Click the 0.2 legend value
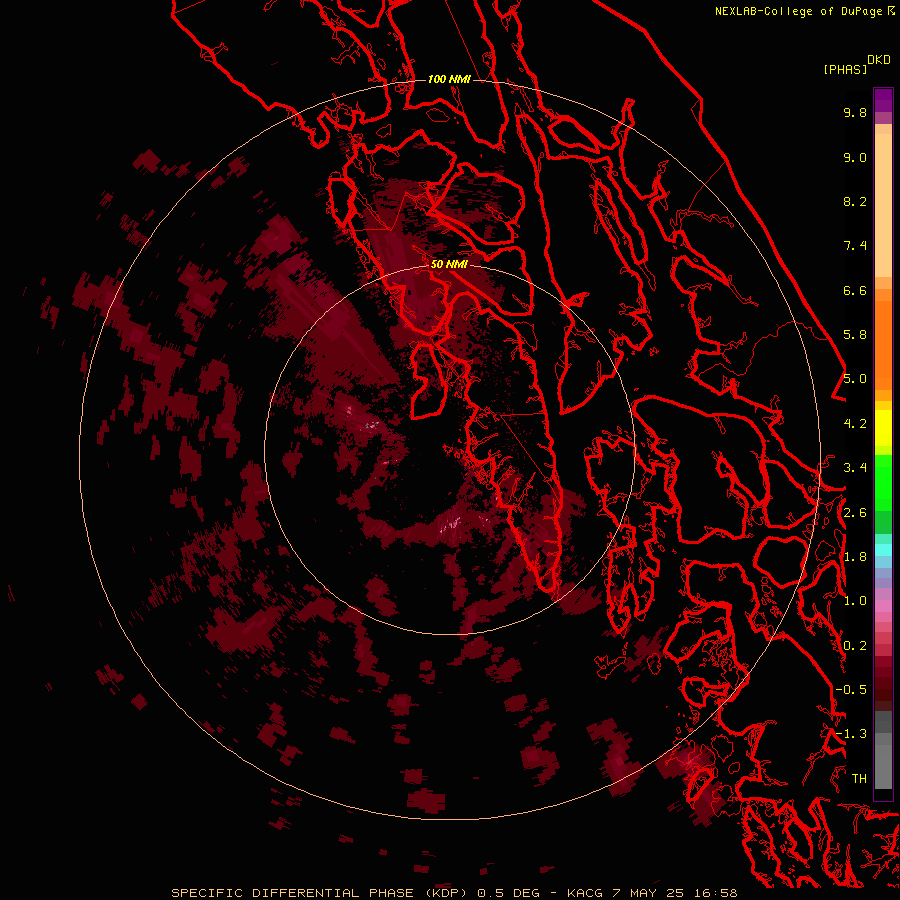The width and height of the screenshot is (900, 900). tap(855, 646)
